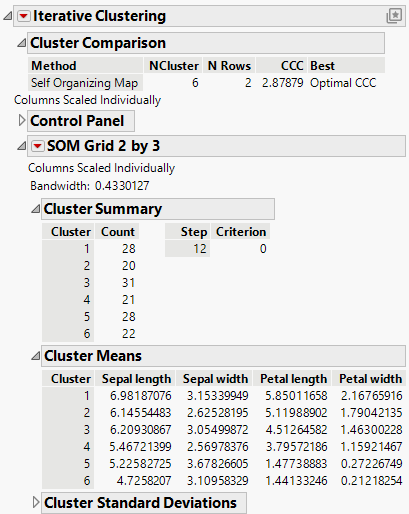Collapse the Cluster Means section
This screenshot has height=514, width=409.
[x=35, y=356]
